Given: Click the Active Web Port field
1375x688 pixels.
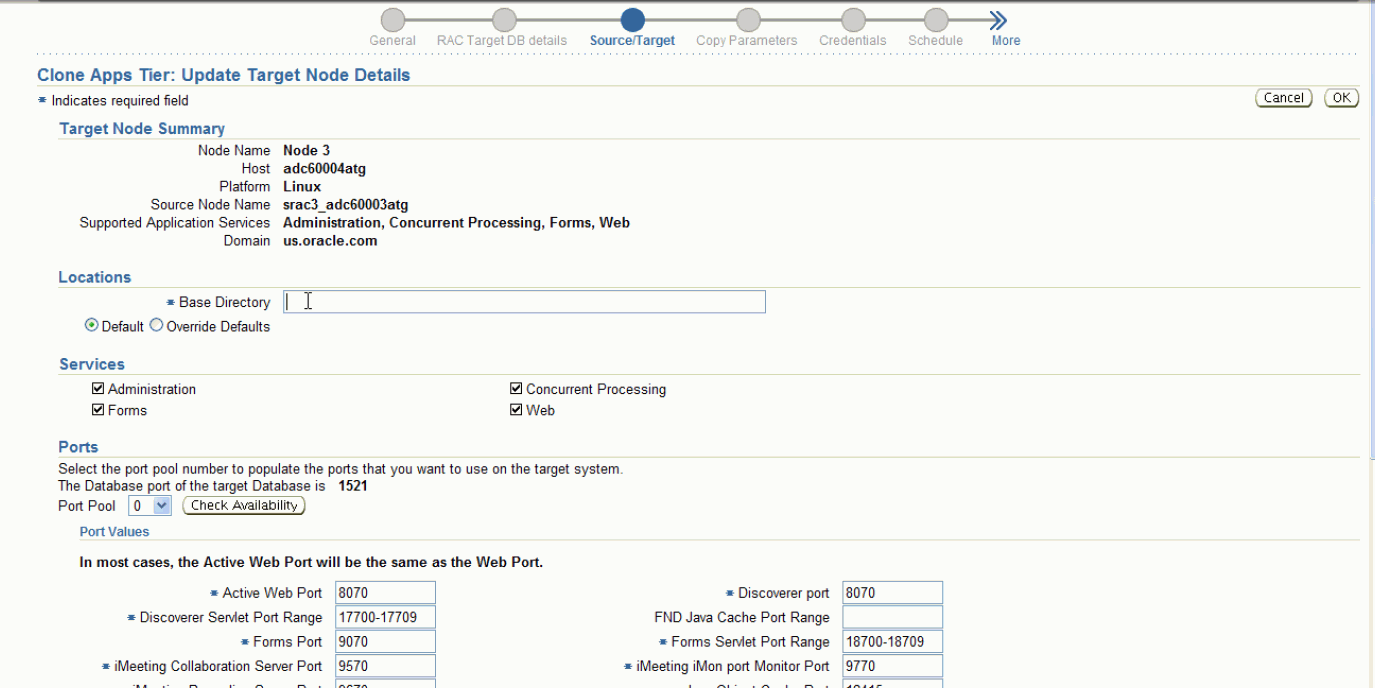Looking at the screenshot, I should tap(386, 593).
